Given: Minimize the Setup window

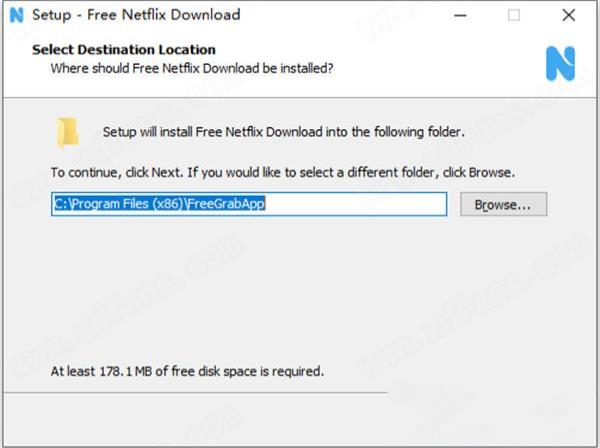Looking at the screenshot, I should point(460,15).
